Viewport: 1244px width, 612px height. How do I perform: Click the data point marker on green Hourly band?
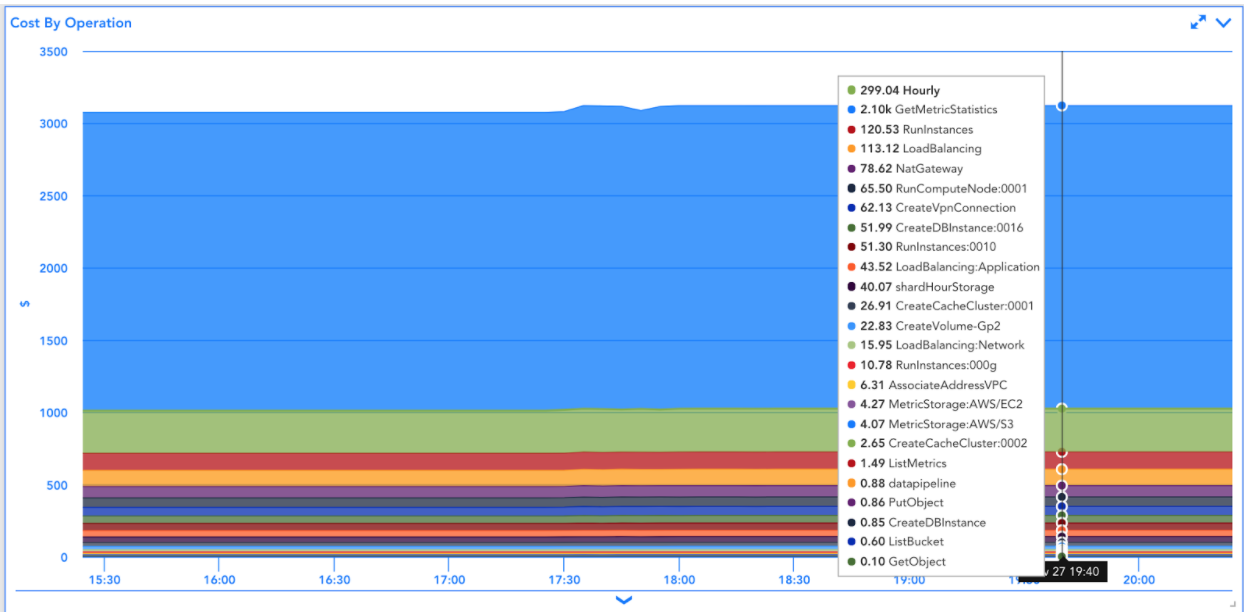pos(1062,408)
